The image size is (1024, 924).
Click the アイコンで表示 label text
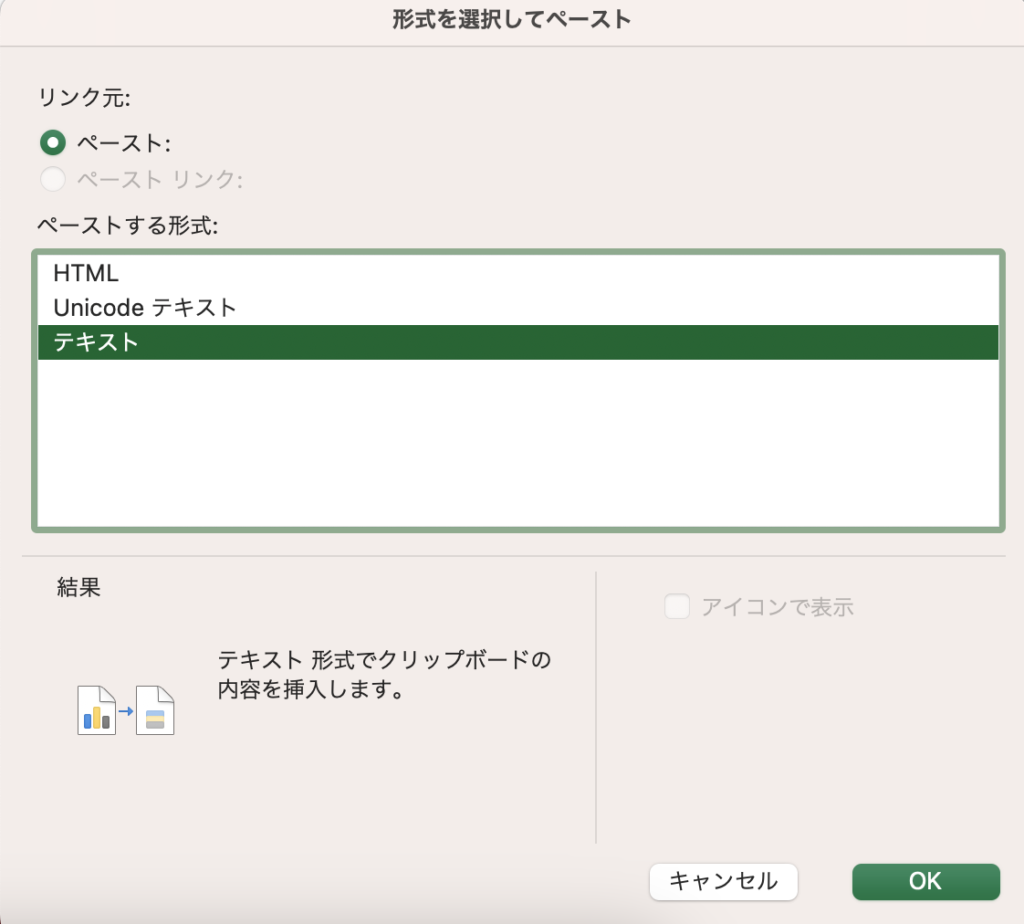pos(777,607)
